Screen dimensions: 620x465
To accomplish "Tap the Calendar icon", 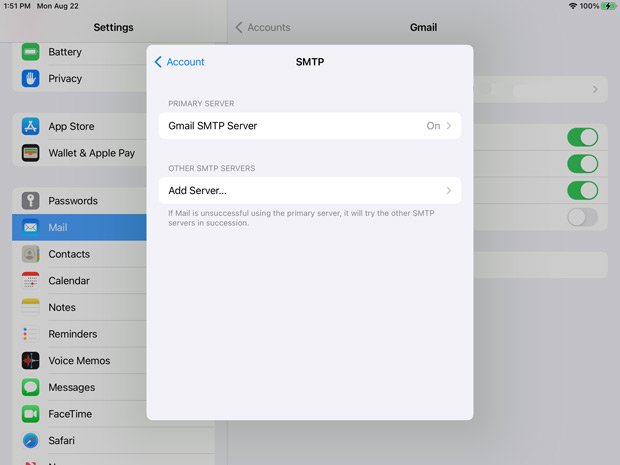I will click(30, 280).
